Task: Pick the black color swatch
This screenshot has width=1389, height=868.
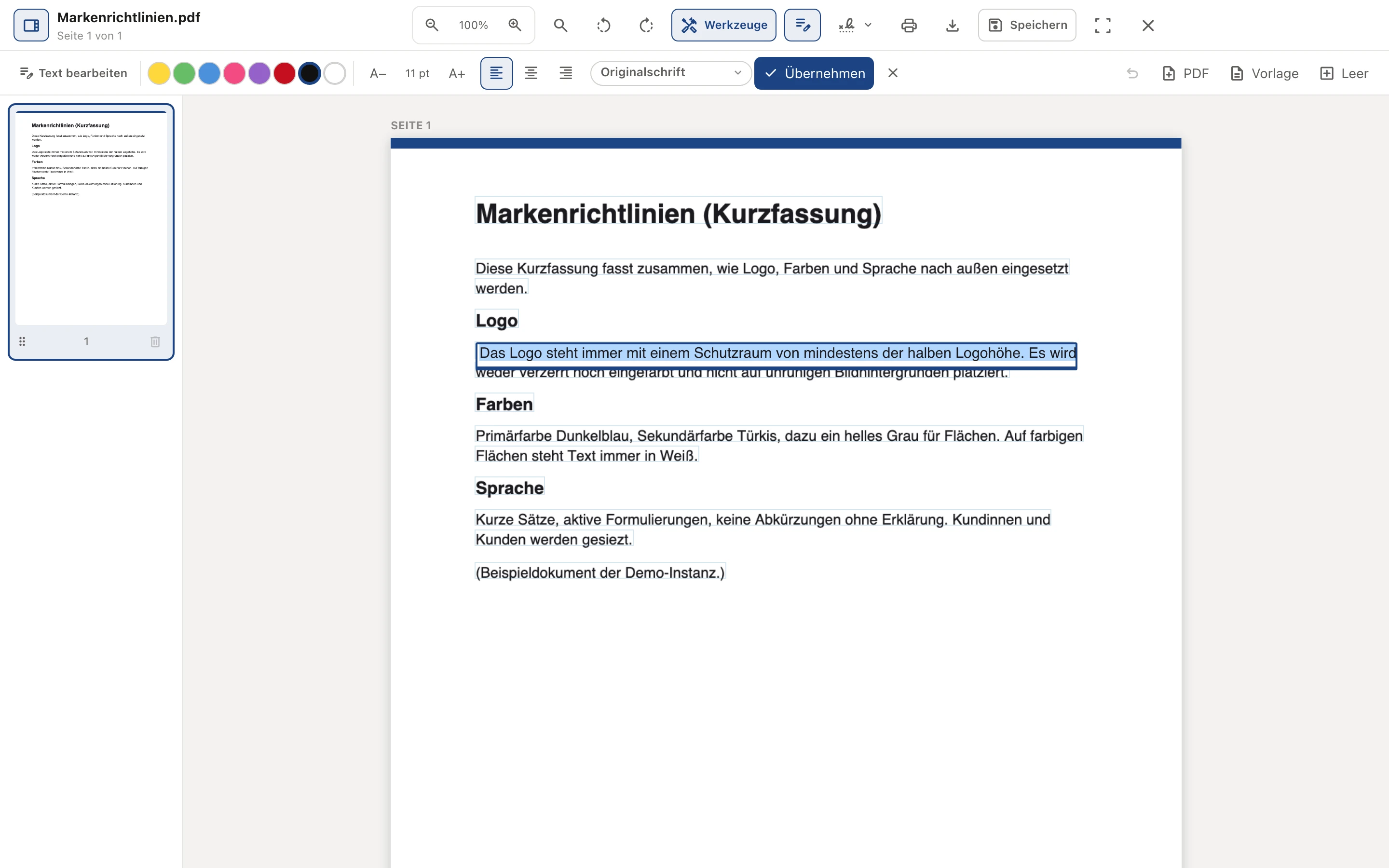Action: click(x=309, y=73)
